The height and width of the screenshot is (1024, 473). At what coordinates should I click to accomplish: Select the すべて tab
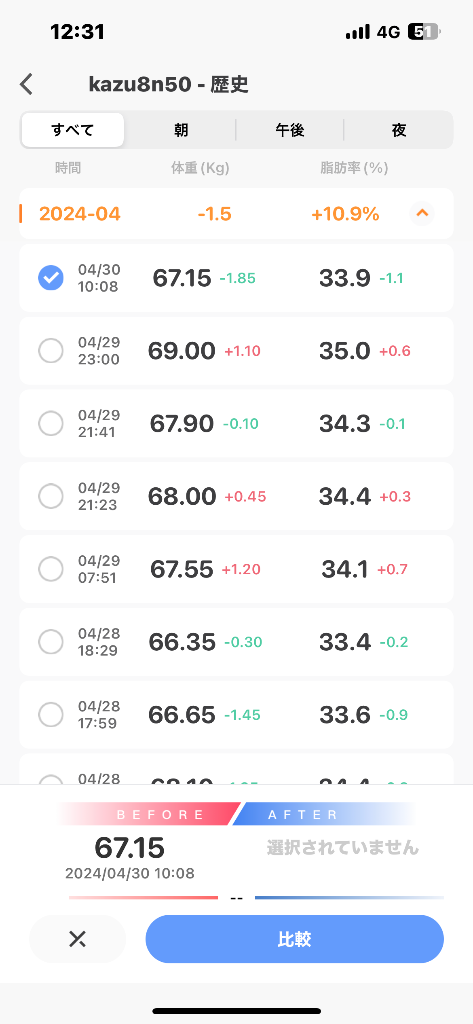pos(73,130)
